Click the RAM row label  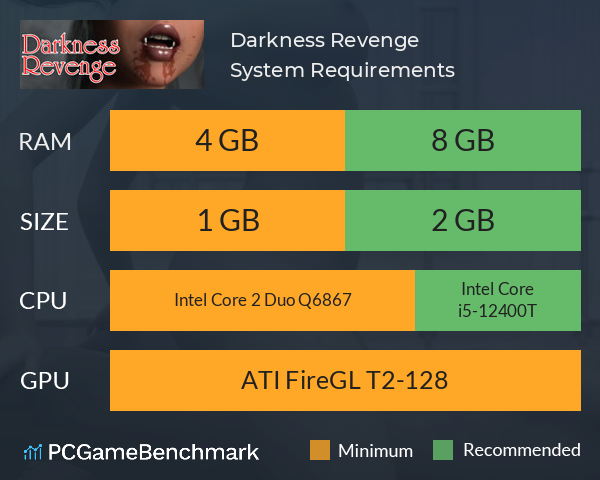(45, 142)
